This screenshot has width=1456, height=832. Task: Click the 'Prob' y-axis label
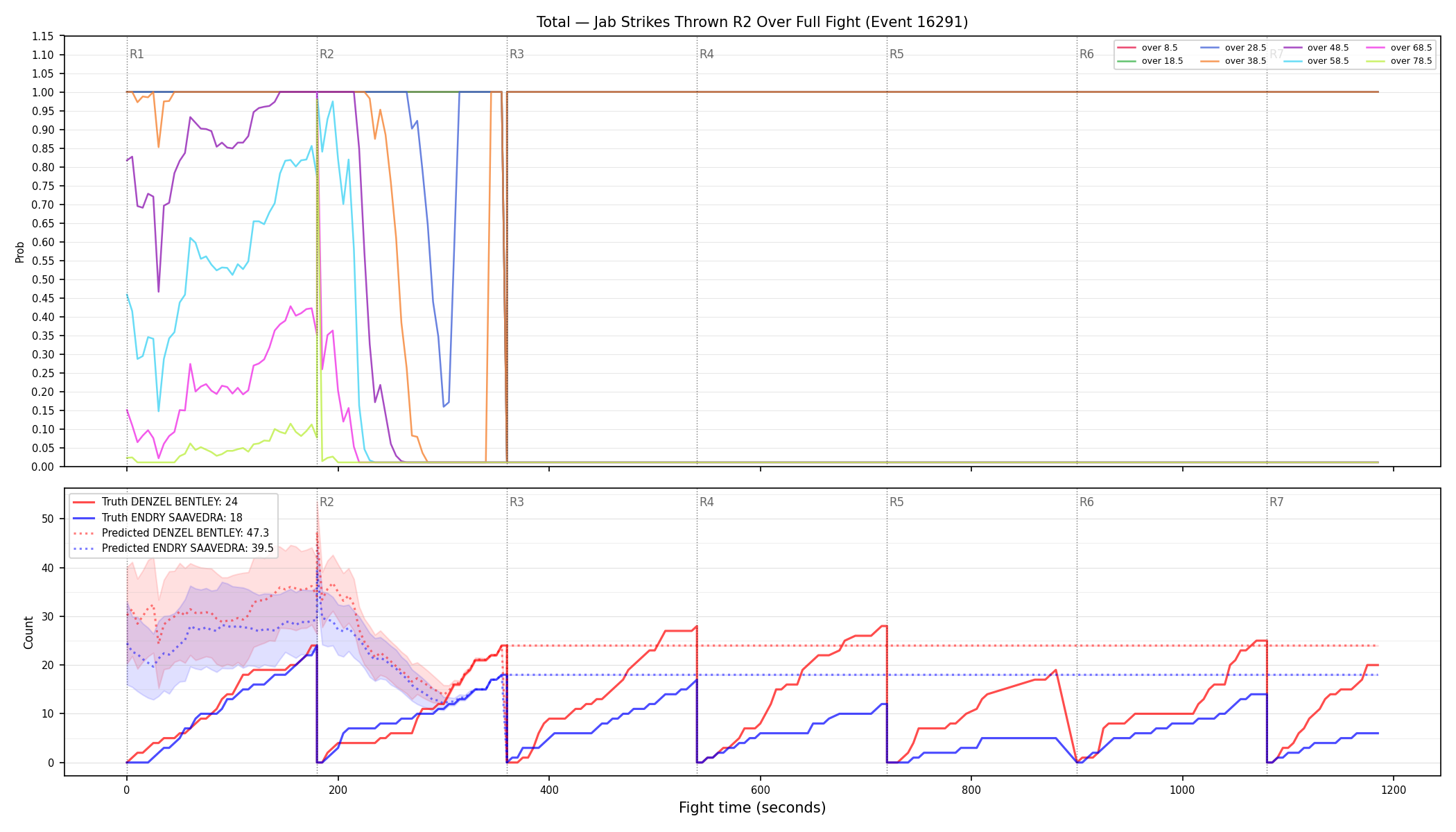pyautogui.click(x=20, y=252)
